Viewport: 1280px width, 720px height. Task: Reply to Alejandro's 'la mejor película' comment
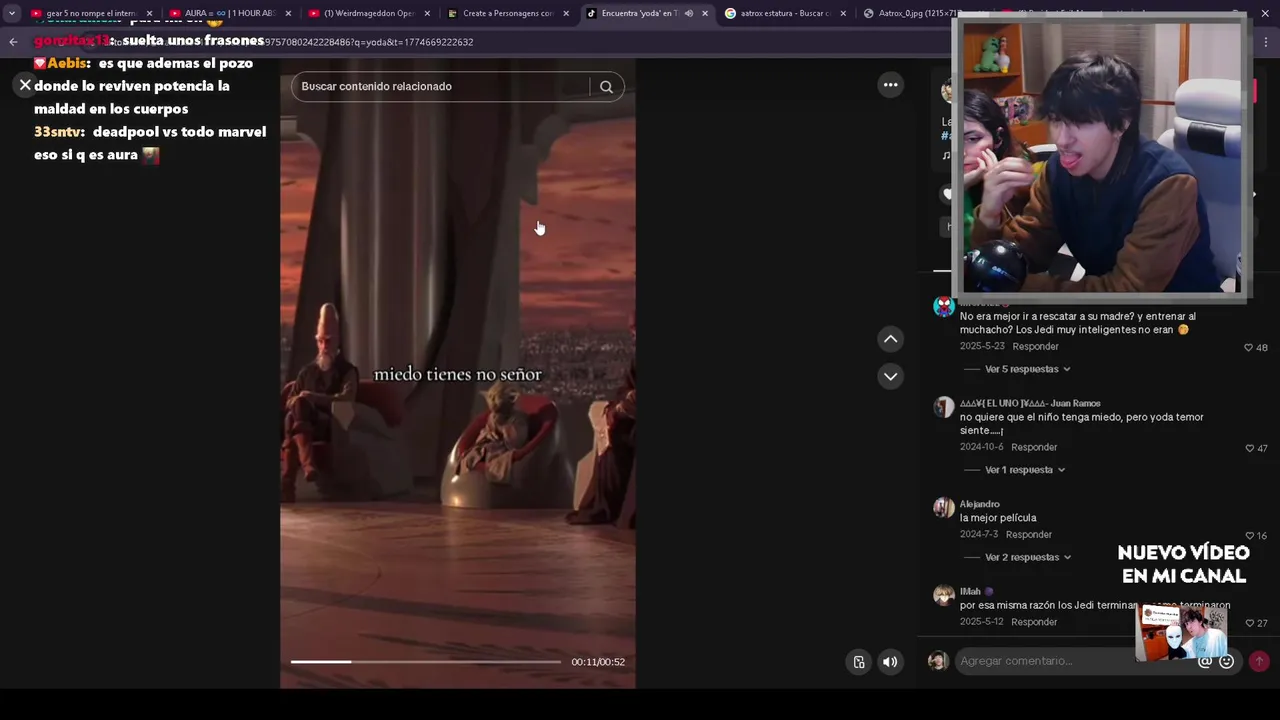(1029, 535)
